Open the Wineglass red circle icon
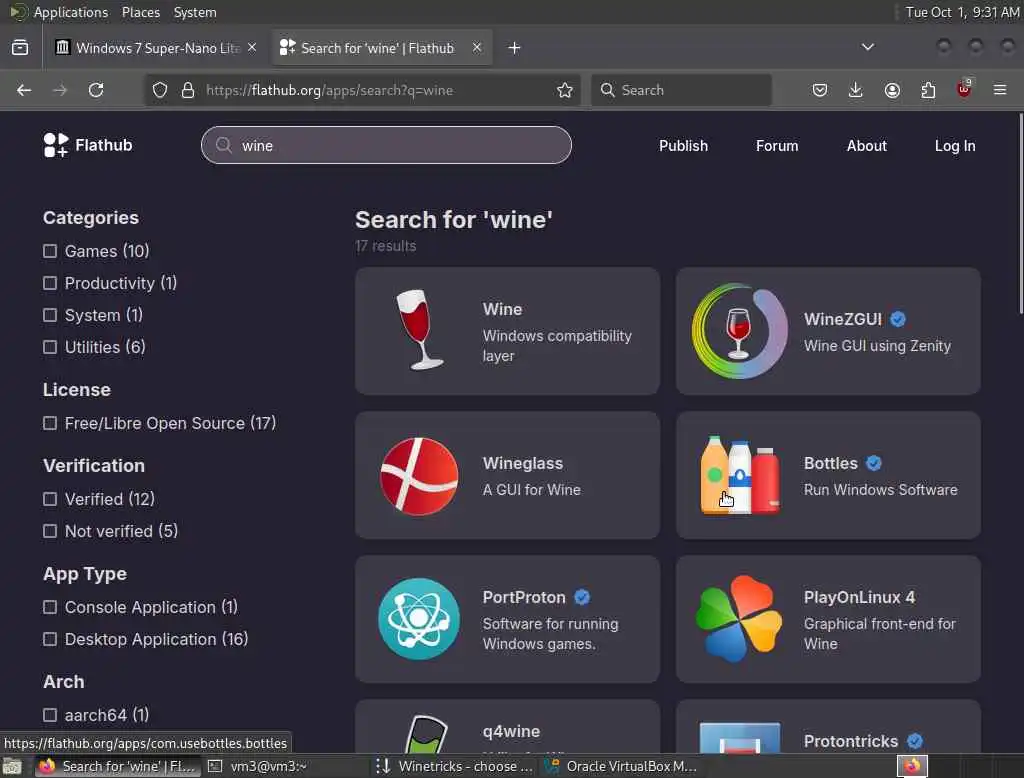 point(419,476)
